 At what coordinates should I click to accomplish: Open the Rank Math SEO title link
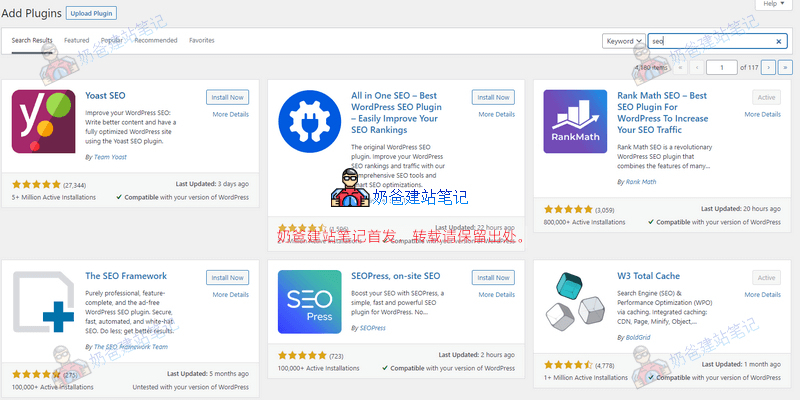coord(663,113)
